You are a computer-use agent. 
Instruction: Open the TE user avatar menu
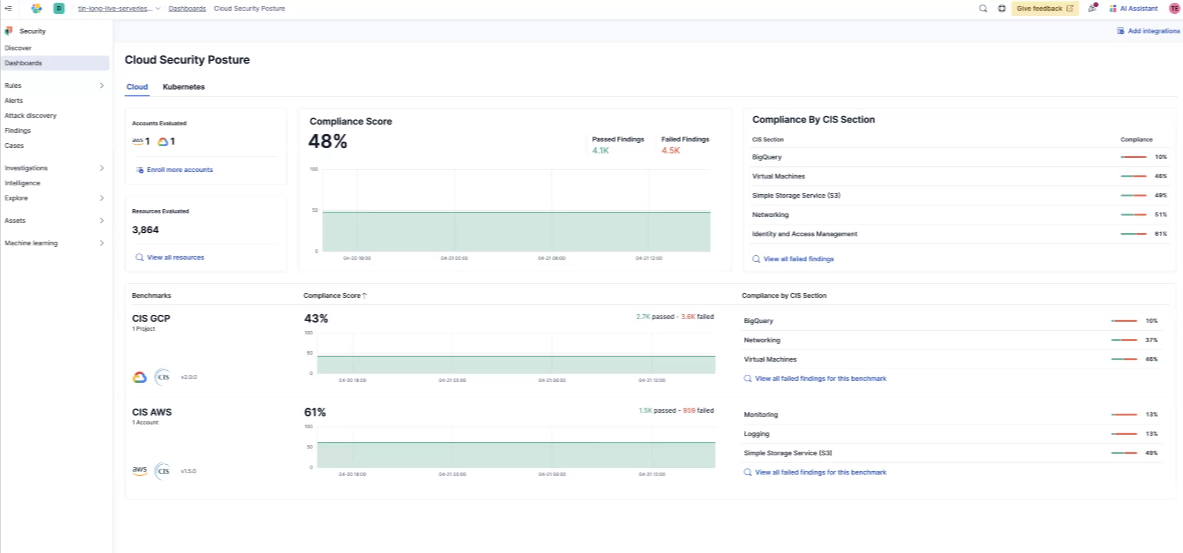tap(1174, 8)
